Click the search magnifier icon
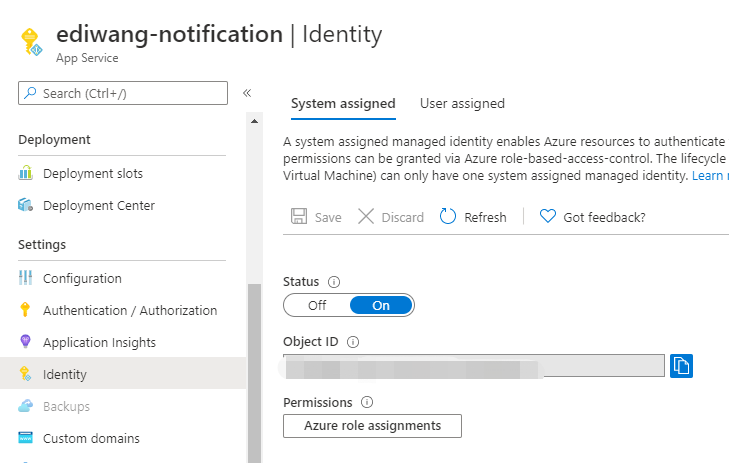The image size is (729, 463). tap(30, 93)
